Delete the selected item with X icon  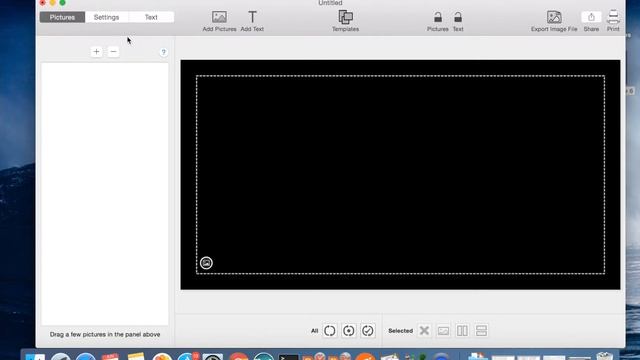tap(424, 331)
